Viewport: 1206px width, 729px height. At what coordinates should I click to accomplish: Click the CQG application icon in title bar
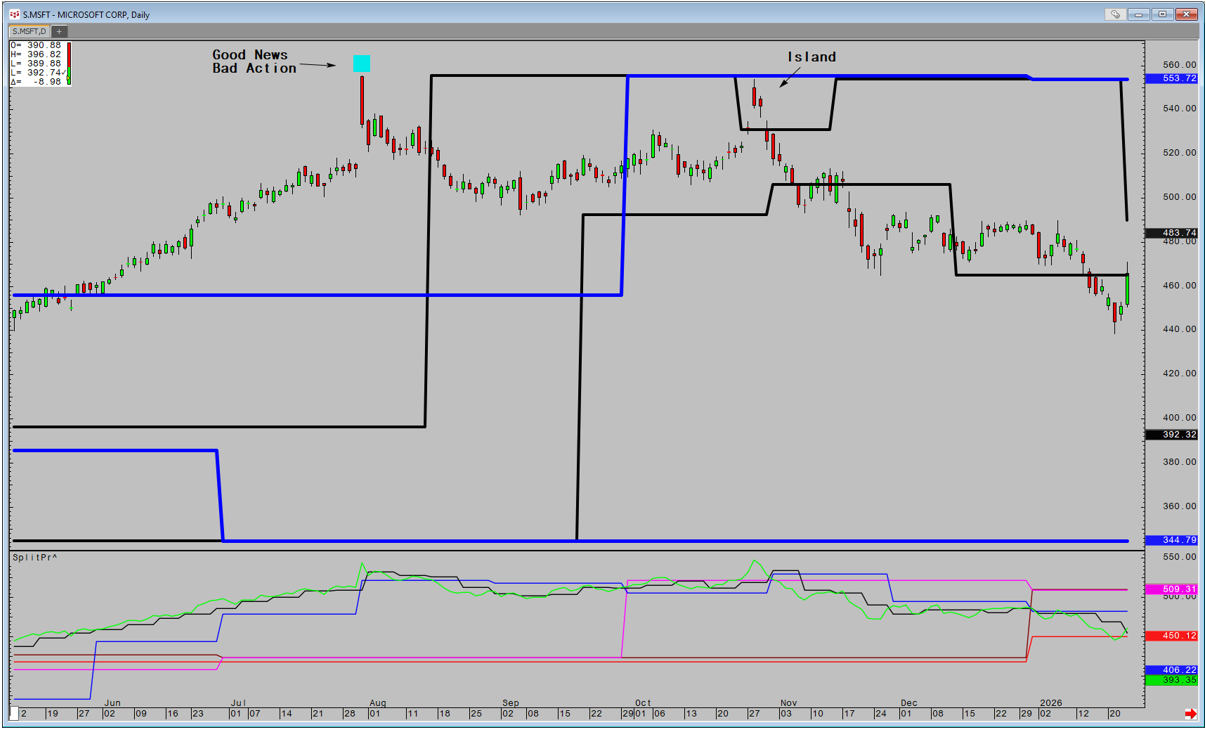[x=15, y=14]
